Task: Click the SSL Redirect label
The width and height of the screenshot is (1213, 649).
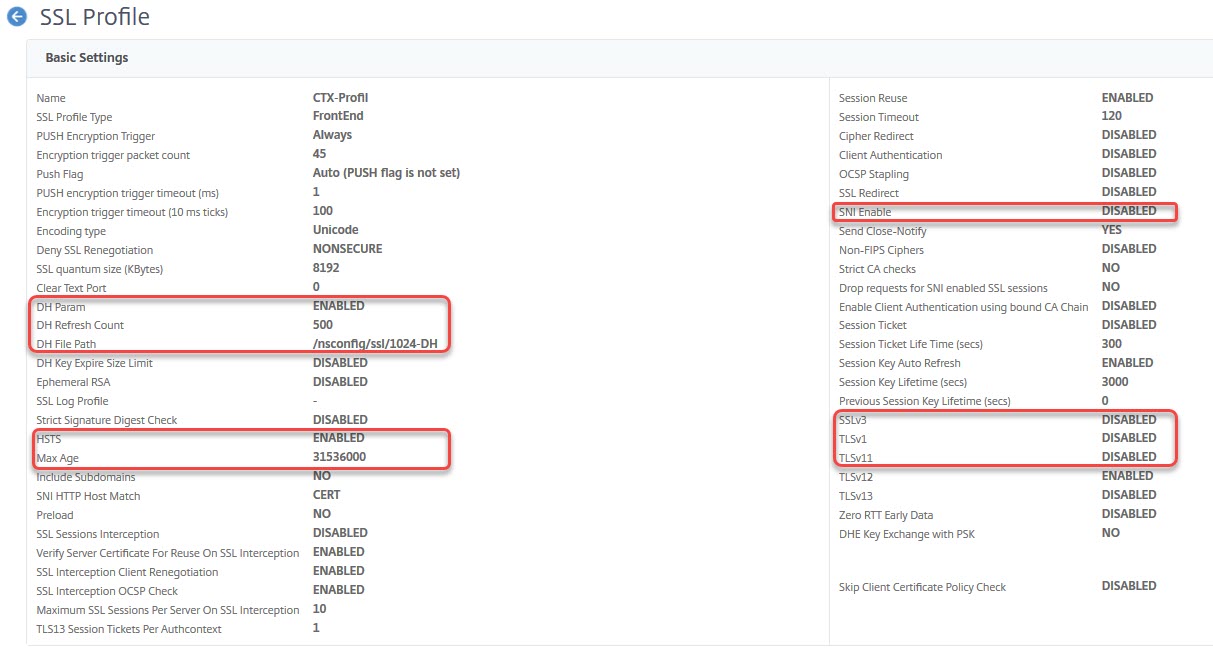Action: (x=869, y=193)
